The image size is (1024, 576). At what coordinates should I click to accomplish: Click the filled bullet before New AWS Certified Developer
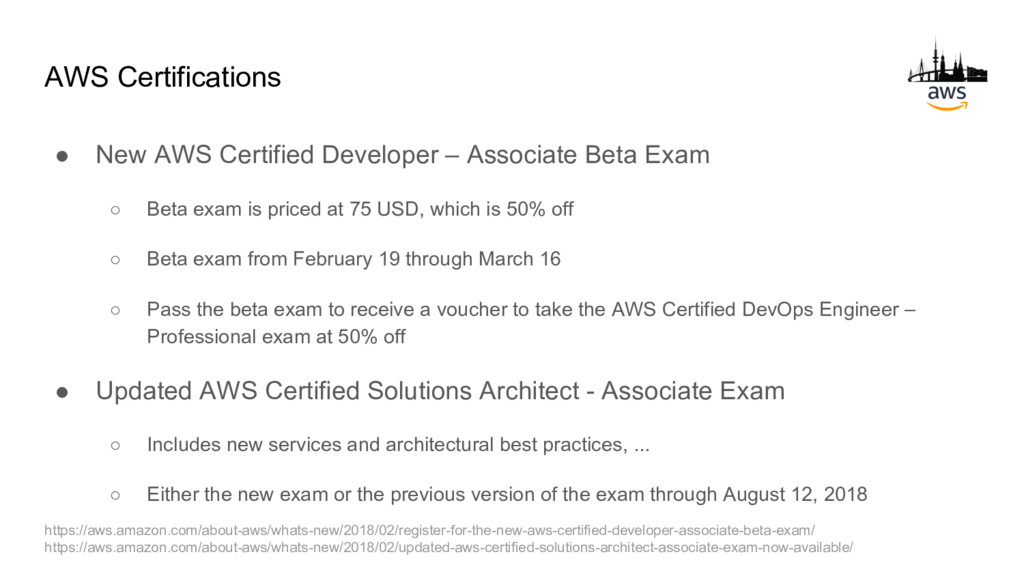pyautogui.click(x=62, y=156)
